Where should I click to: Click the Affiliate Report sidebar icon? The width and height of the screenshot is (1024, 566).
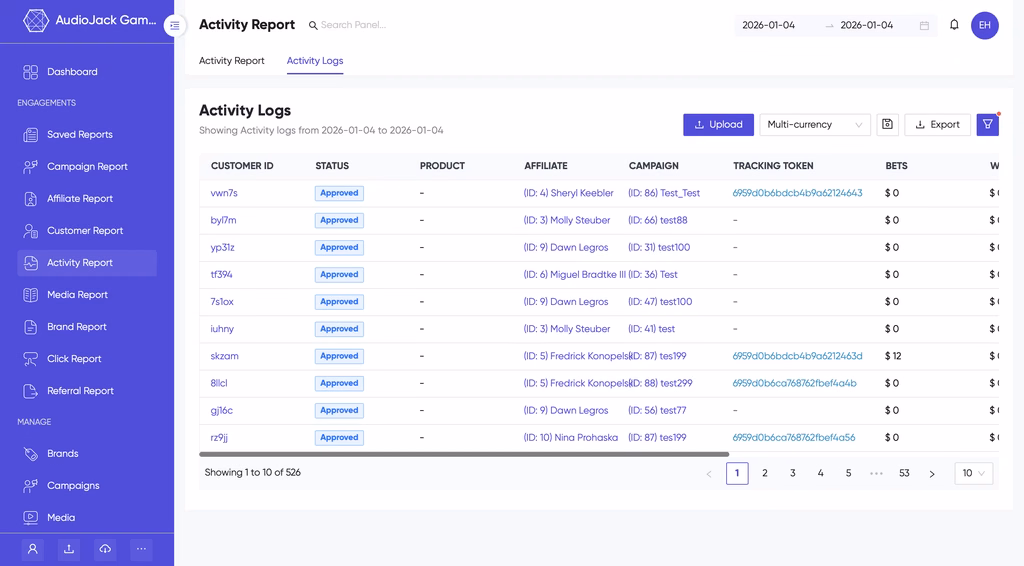31,198
